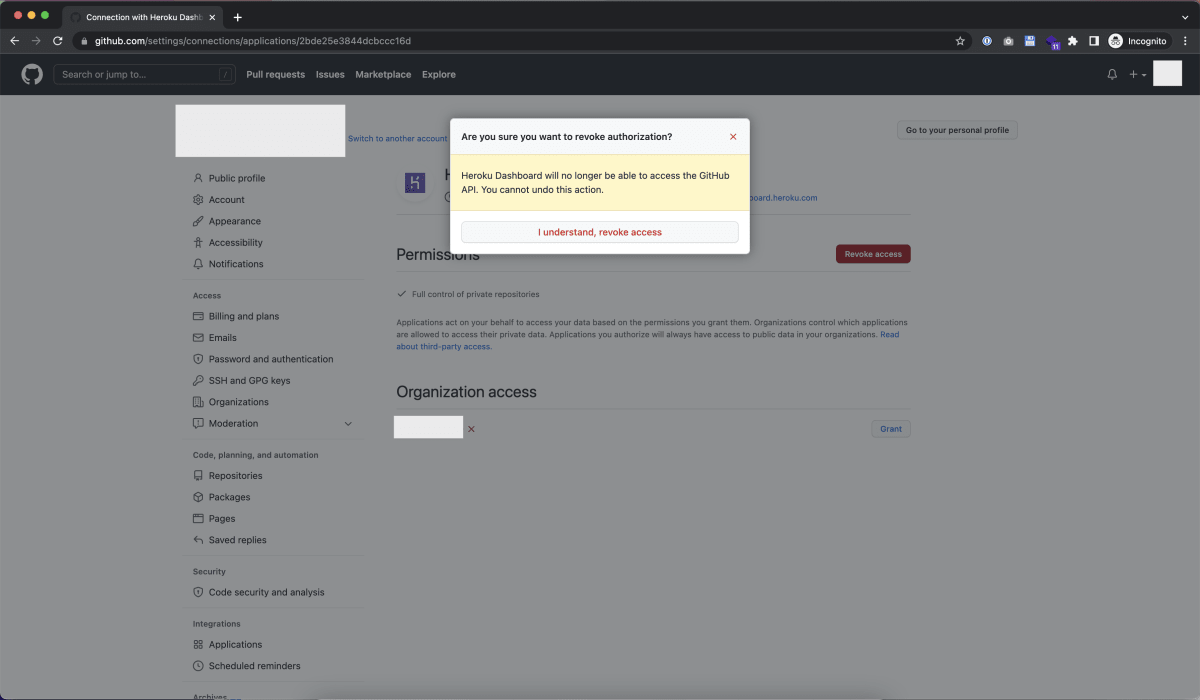1200x700 pixels.
Task: Open Scheduled reminders settings
Action: tap(255, 666)
